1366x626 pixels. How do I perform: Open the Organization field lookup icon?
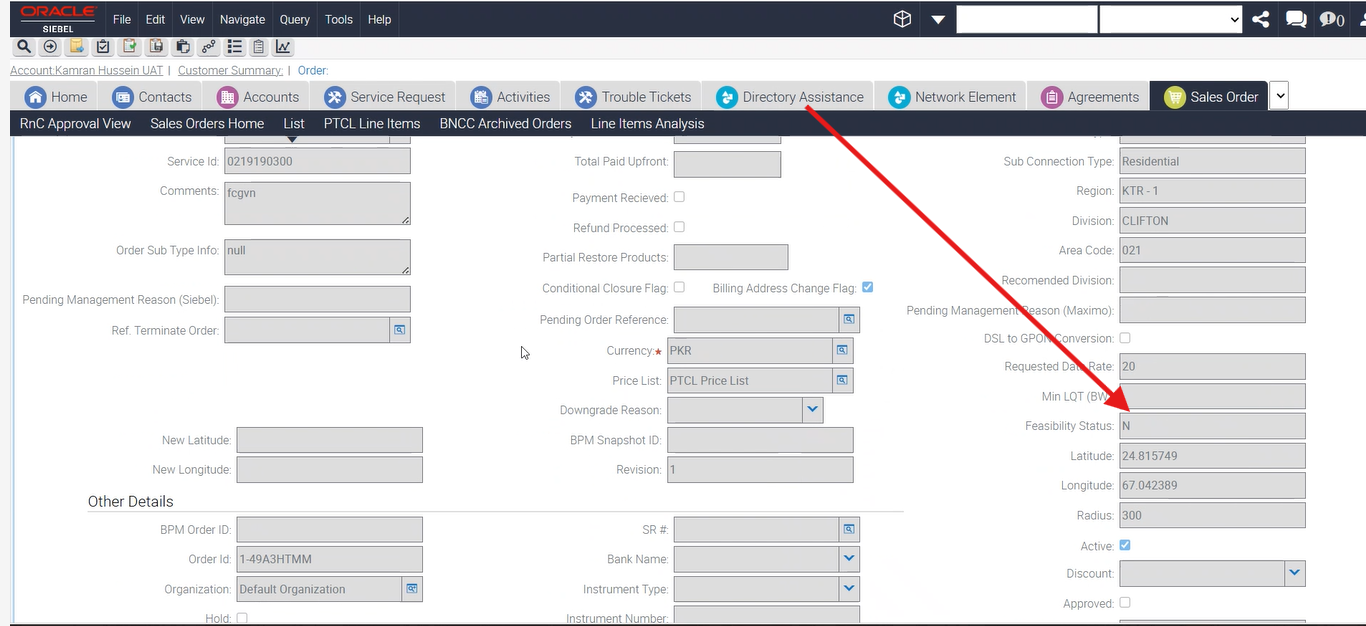412,589
